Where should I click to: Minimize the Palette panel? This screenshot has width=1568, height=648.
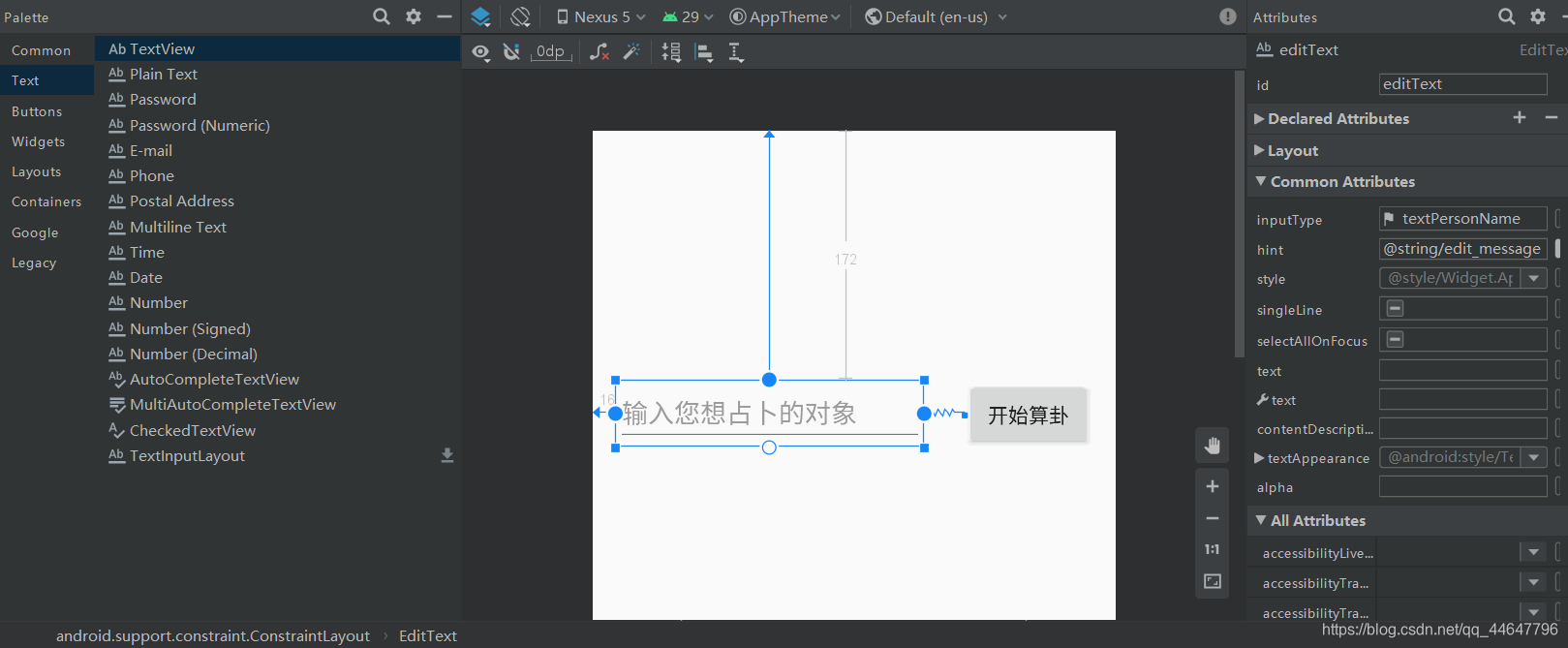tap(445, 16)
